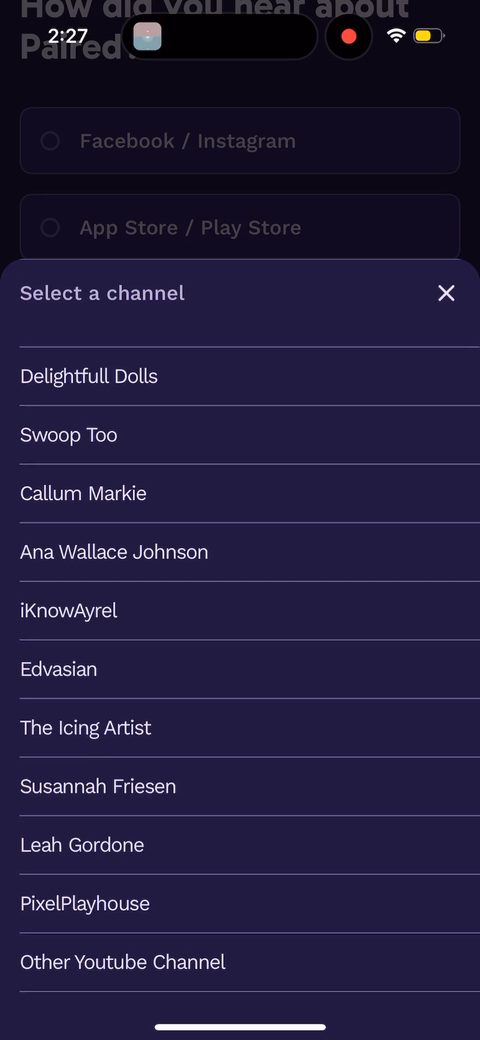
Task: Pick The Icing Artist channel
Action: click(x=250, y=728)
